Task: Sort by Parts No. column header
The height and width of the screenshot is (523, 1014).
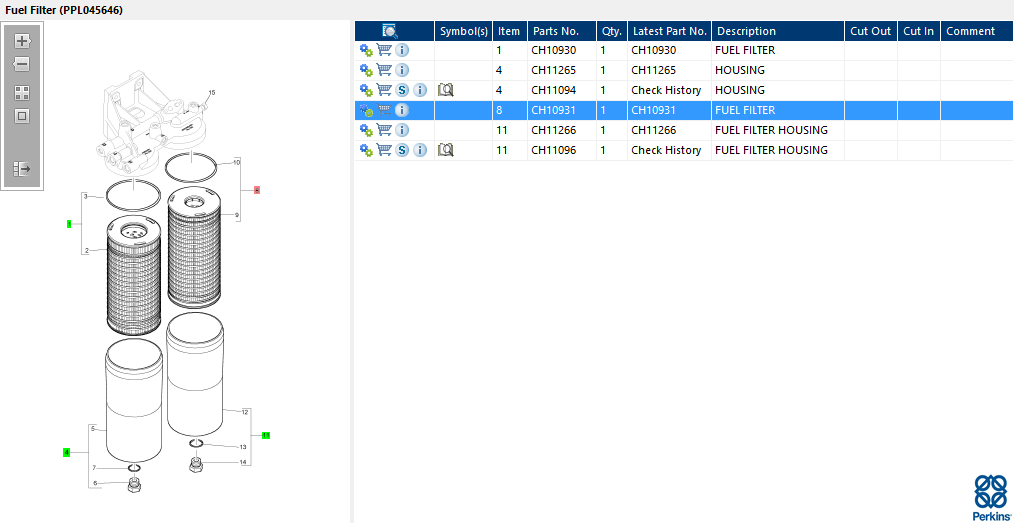Action: click(562, 31)
